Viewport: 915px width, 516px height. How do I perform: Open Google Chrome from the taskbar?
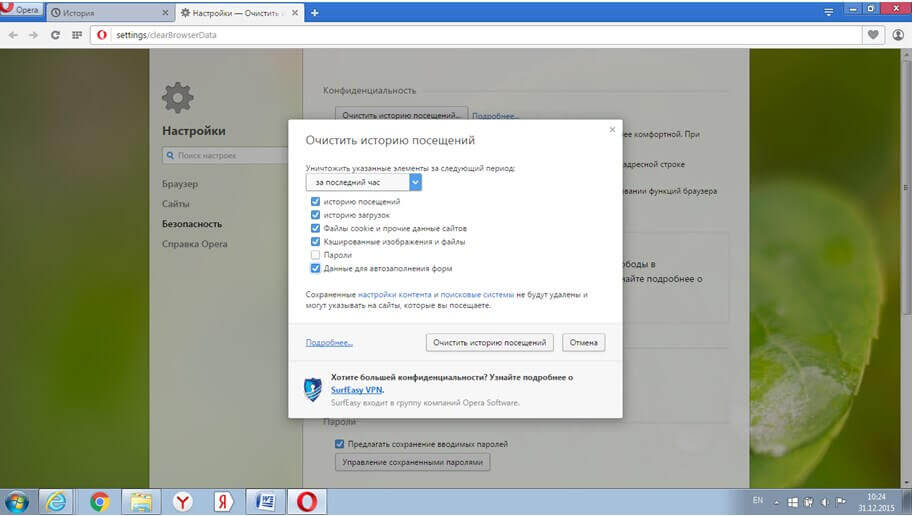(x=99, y=500)
